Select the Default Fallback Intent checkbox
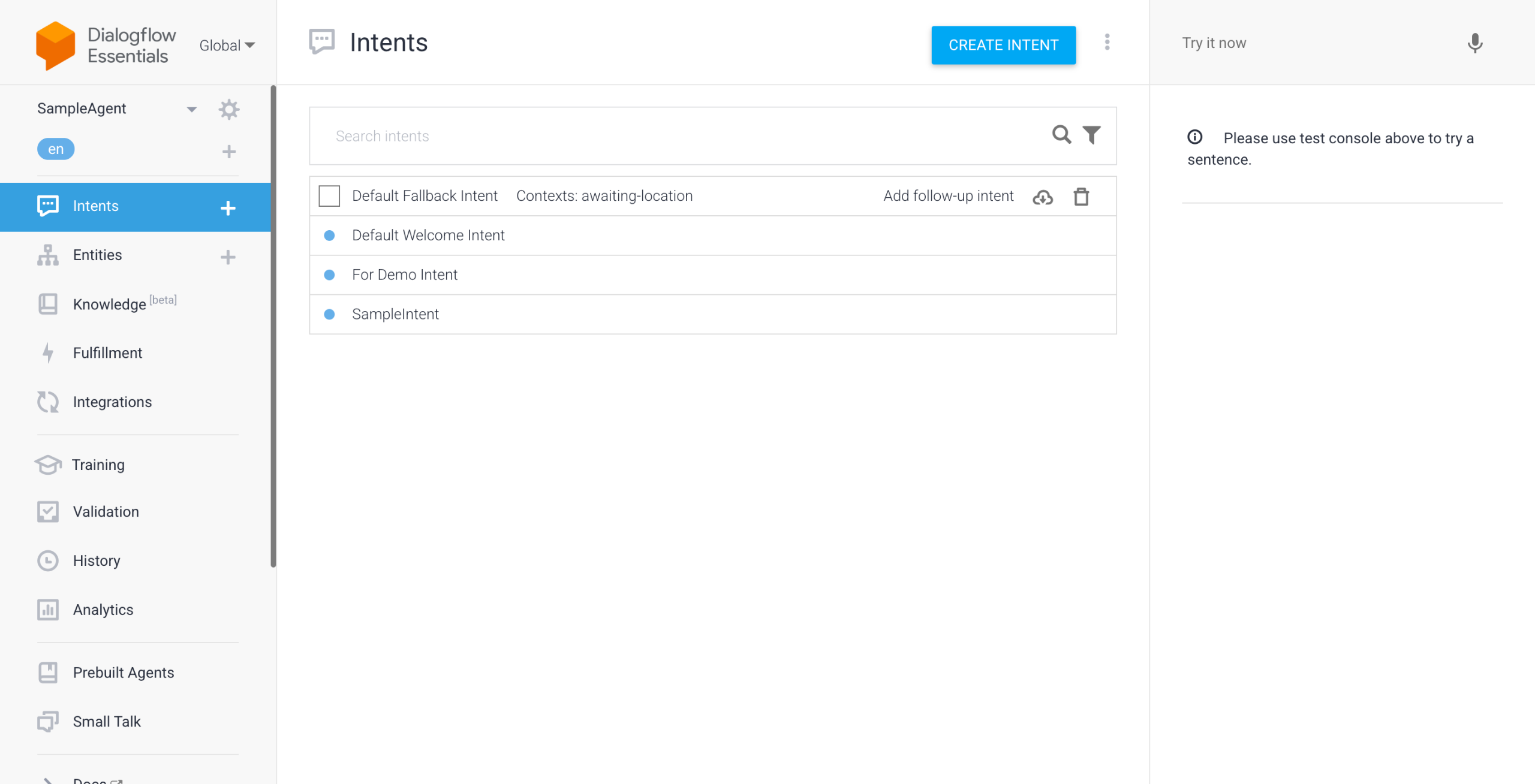 coord(329,195)
